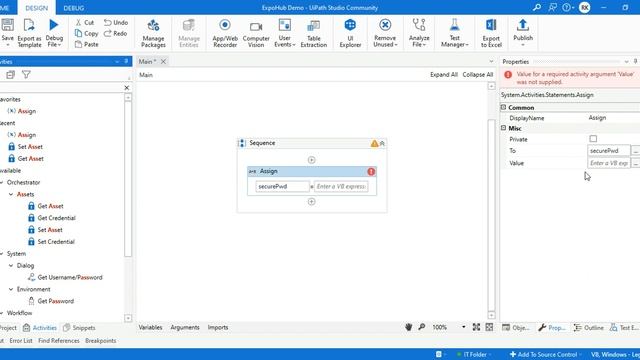
Task: Select Set Credential activity
Action: 56,242
